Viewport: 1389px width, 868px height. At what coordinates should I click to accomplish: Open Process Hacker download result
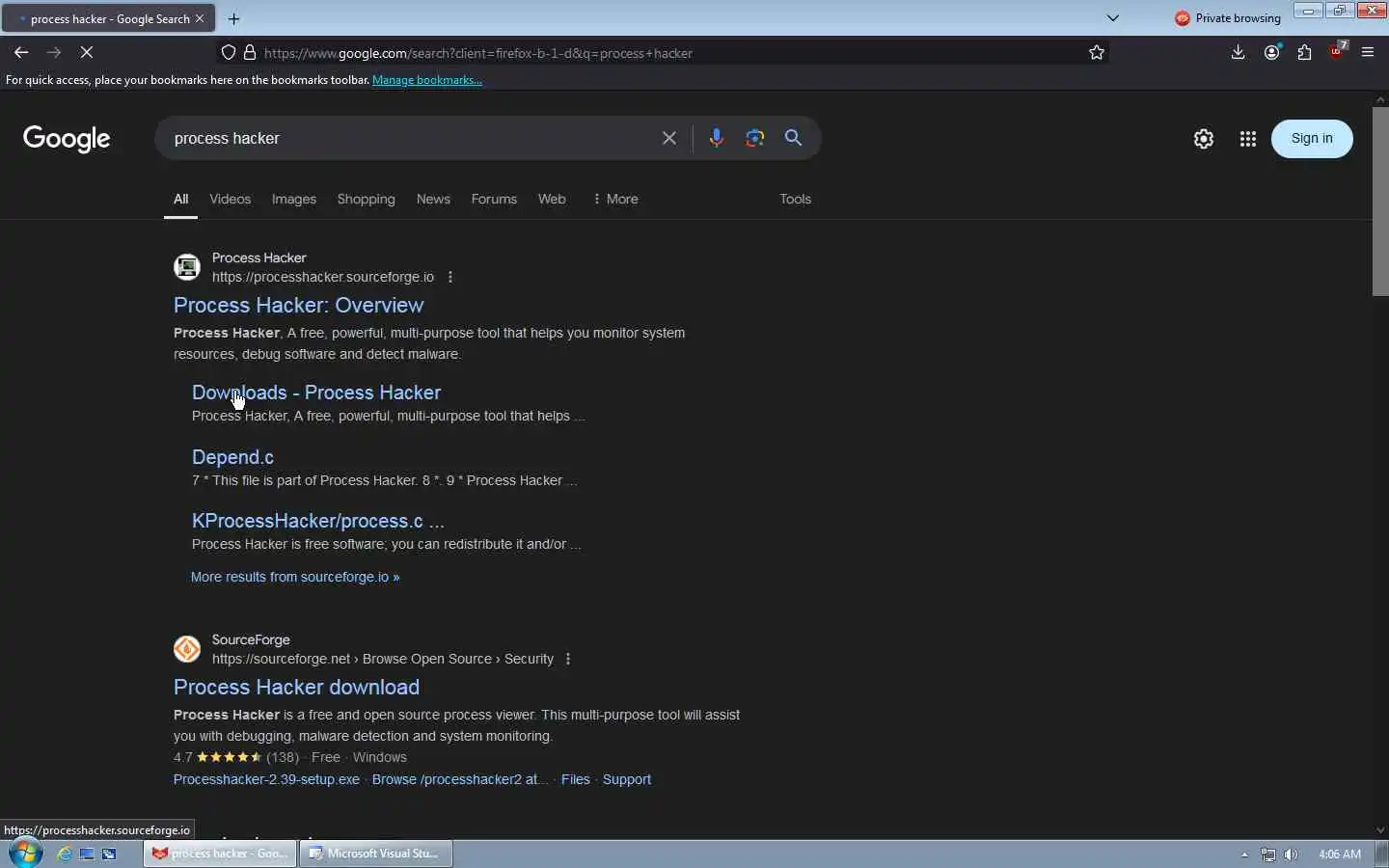296,687
